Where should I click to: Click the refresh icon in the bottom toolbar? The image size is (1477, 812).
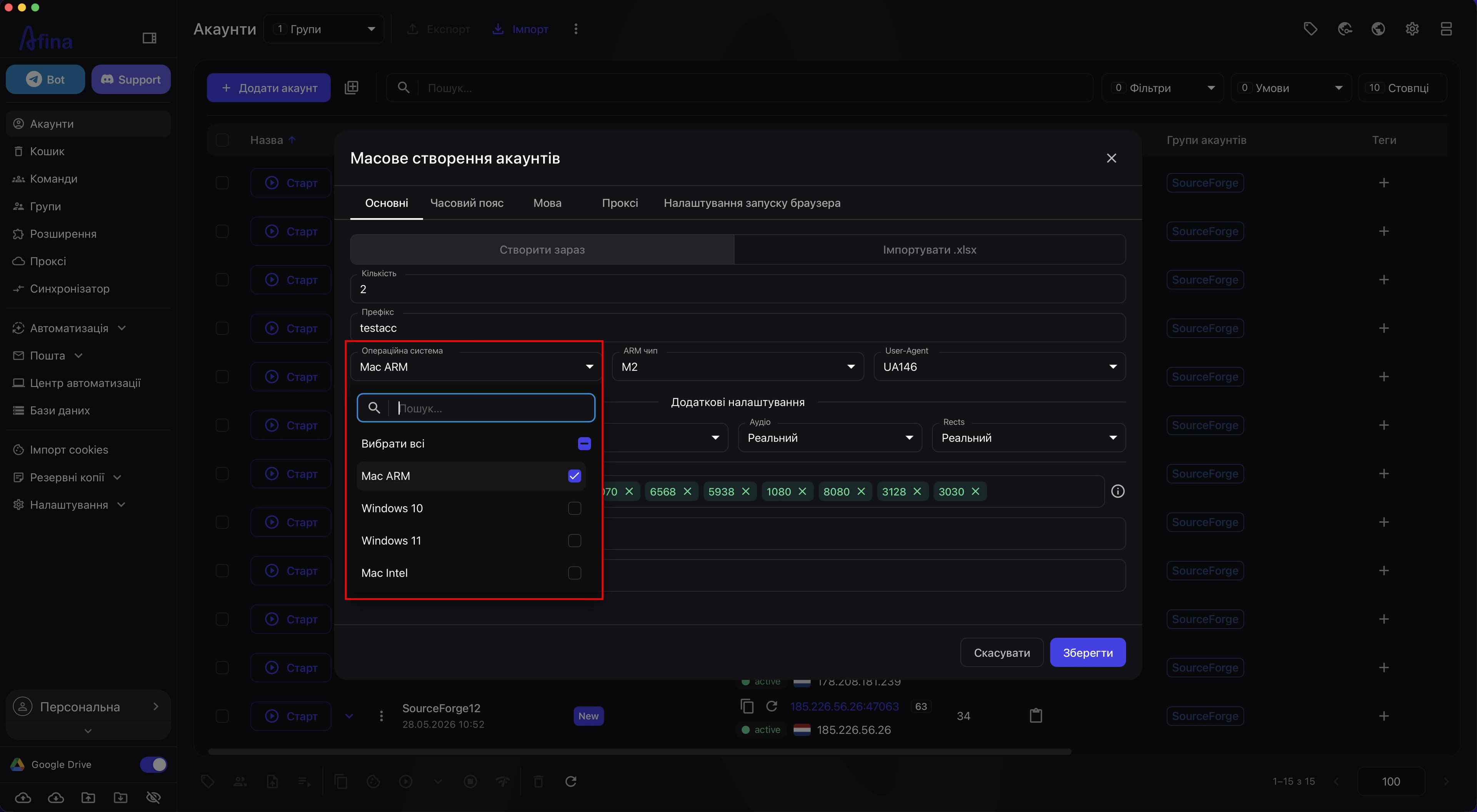click(x=570, y=781)
